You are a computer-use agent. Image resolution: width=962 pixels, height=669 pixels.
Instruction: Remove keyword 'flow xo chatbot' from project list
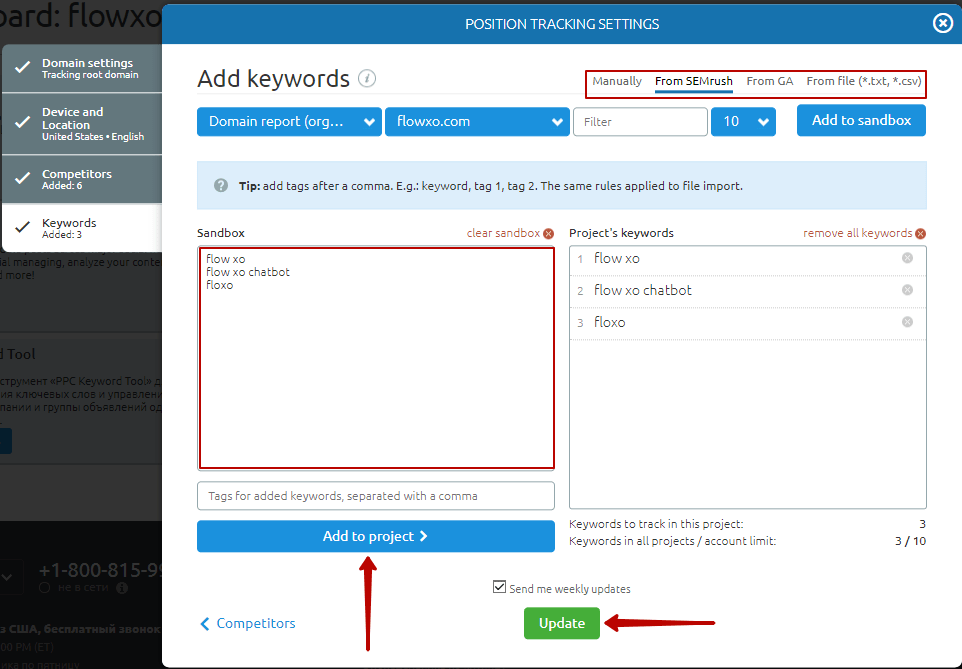click(907, 290)
